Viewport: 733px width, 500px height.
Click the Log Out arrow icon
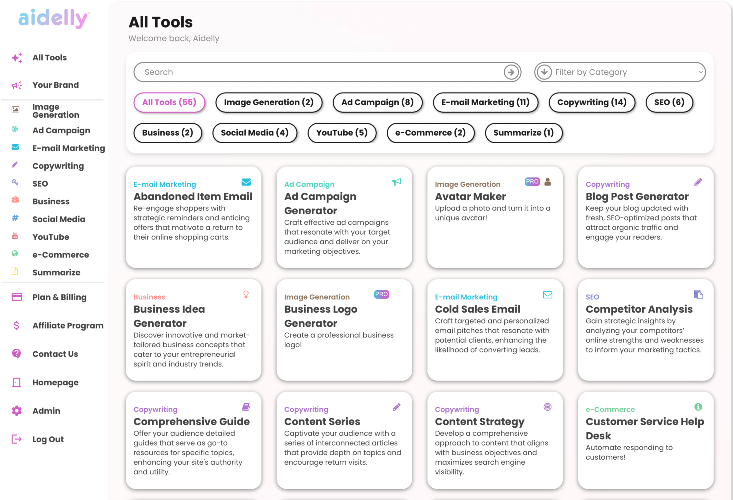(x=16, y=439)
